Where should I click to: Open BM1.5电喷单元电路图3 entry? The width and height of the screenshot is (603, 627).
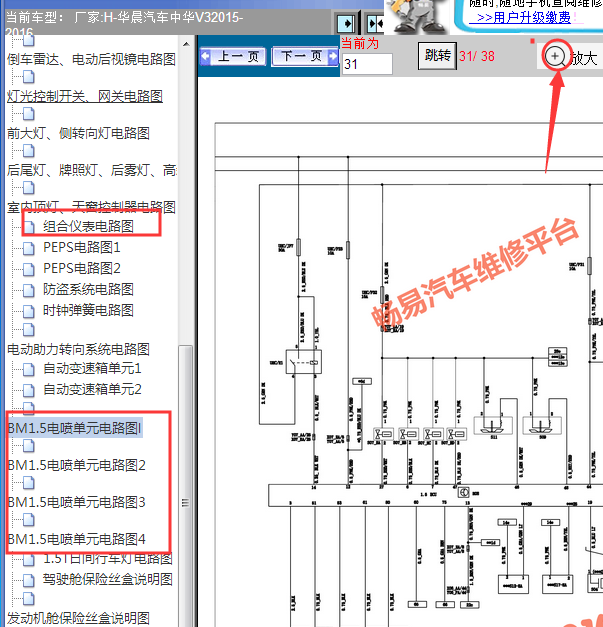(x=77, y=502)
